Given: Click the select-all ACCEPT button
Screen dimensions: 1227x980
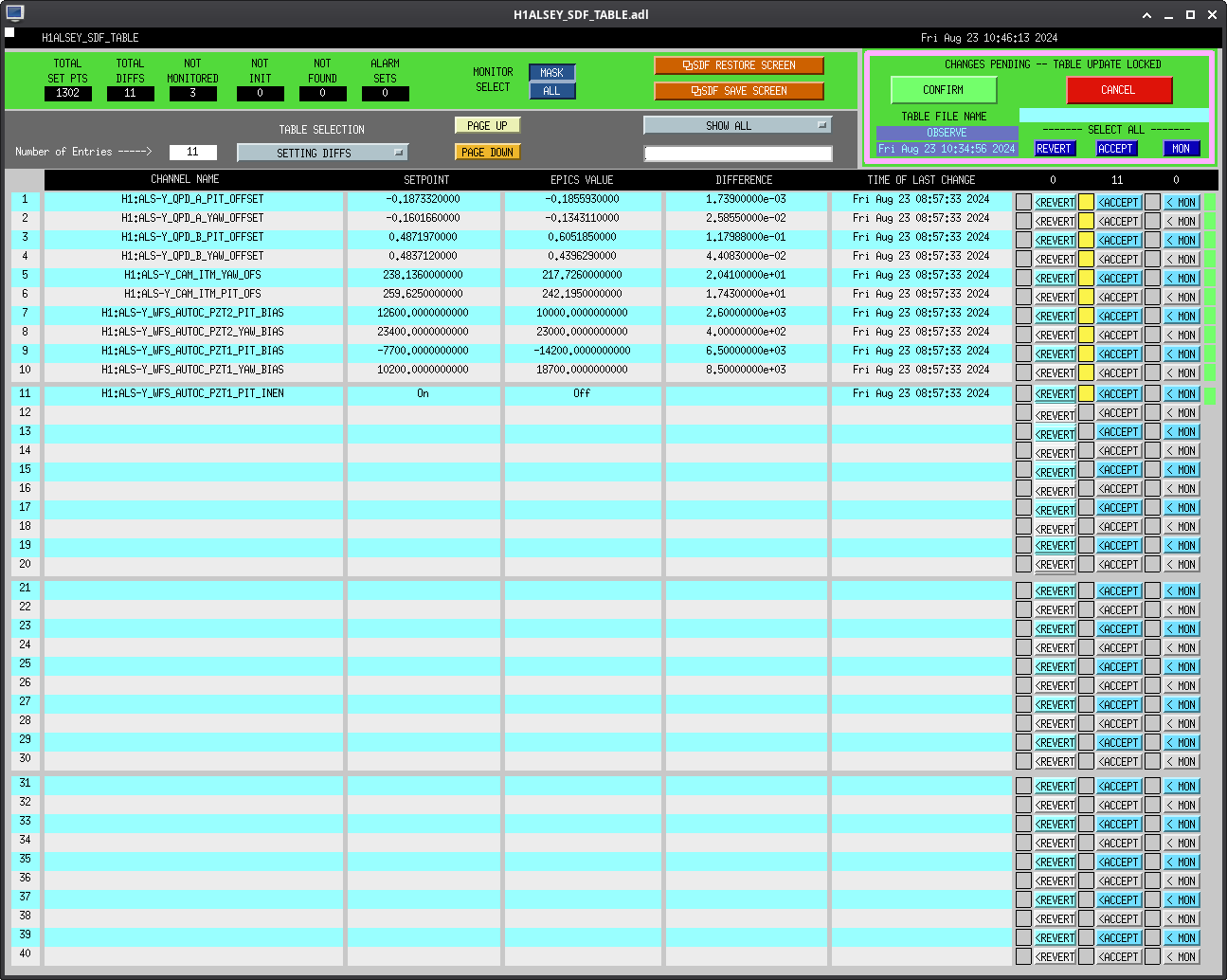Looking at the screenshot, I should 1116,149.
